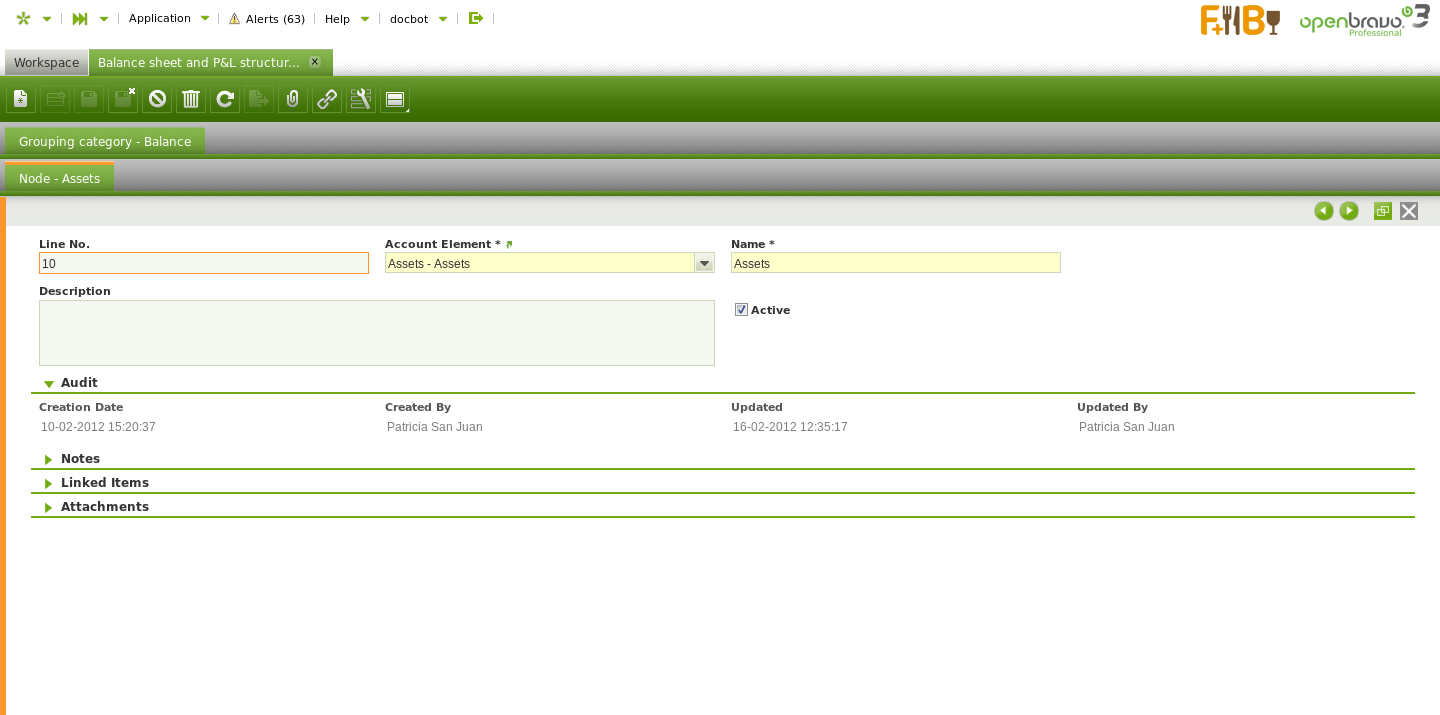1440x715 pixels.
Task: Select the Grouping category - Balance tab
Action: coord(105,141)
